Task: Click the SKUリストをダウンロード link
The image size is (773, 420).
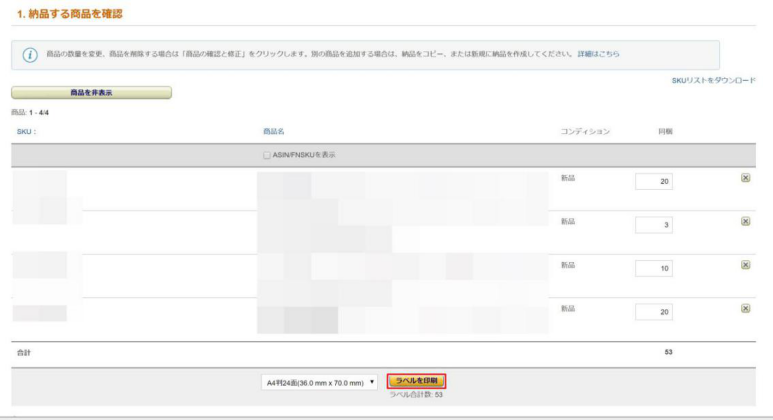Action: (x=713, y=80)
